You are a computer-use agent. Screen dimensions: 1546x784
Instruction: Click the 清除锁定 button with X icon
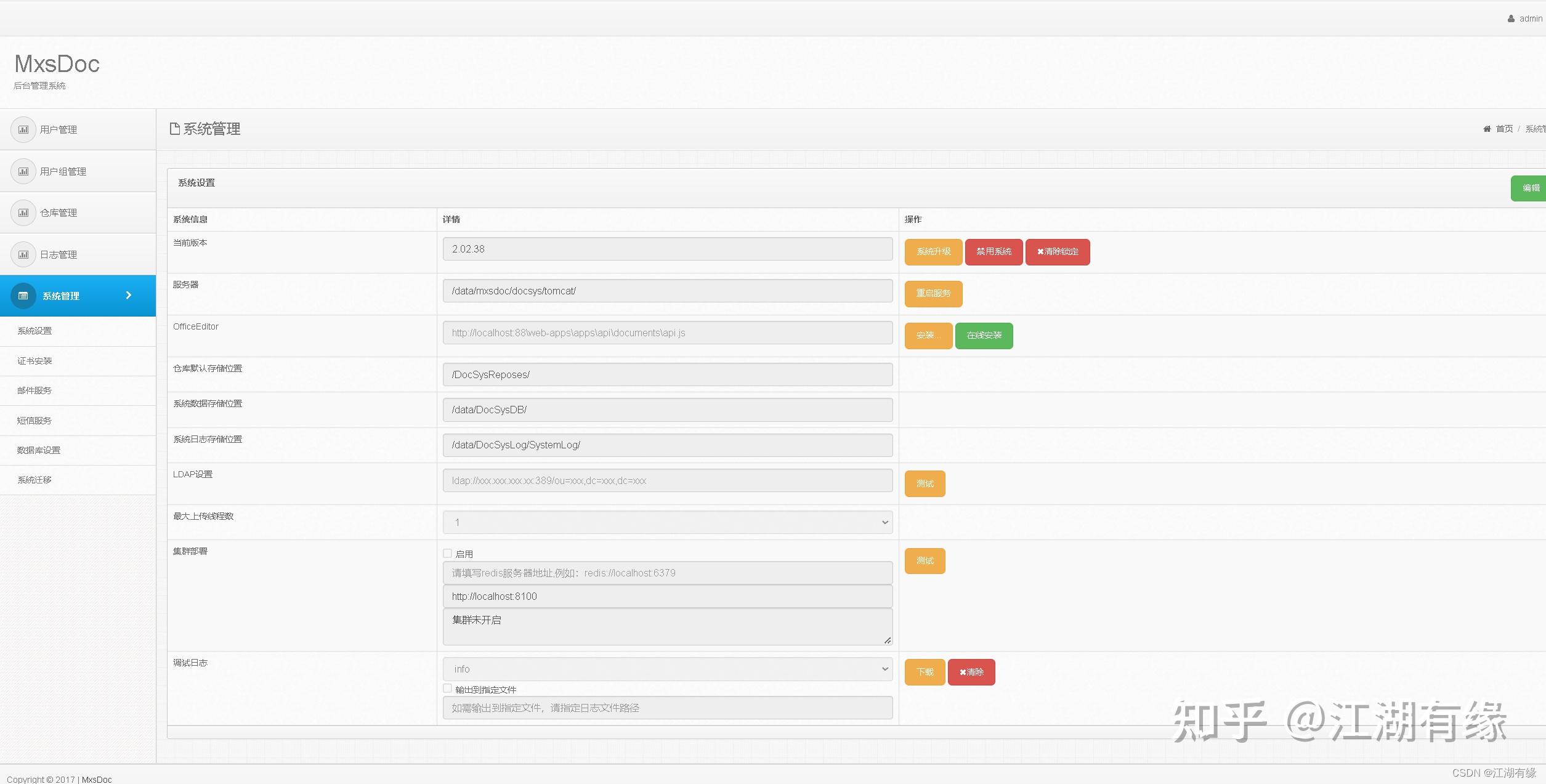1057,252
